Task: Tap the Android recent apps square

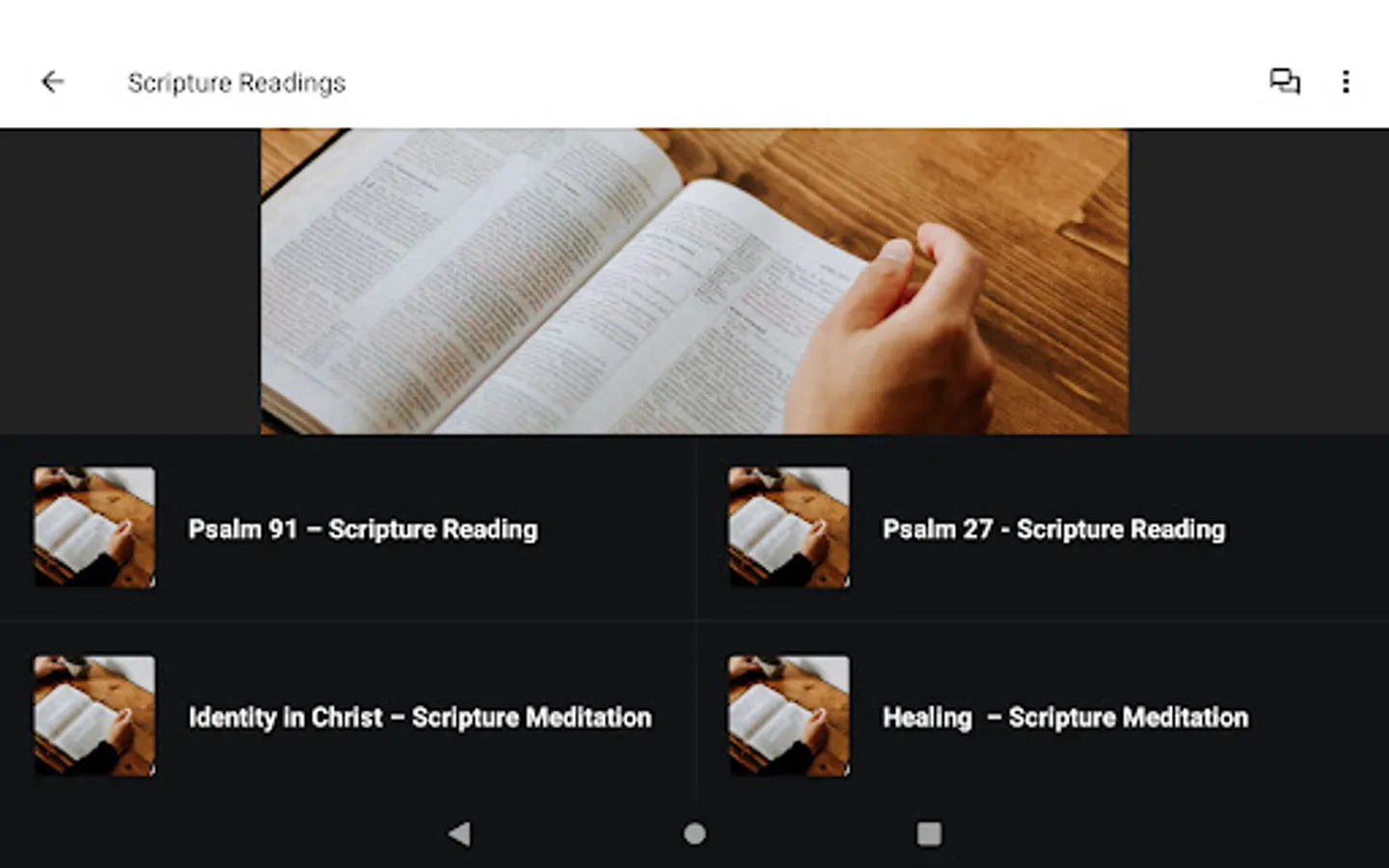Action: click(929, 834)
